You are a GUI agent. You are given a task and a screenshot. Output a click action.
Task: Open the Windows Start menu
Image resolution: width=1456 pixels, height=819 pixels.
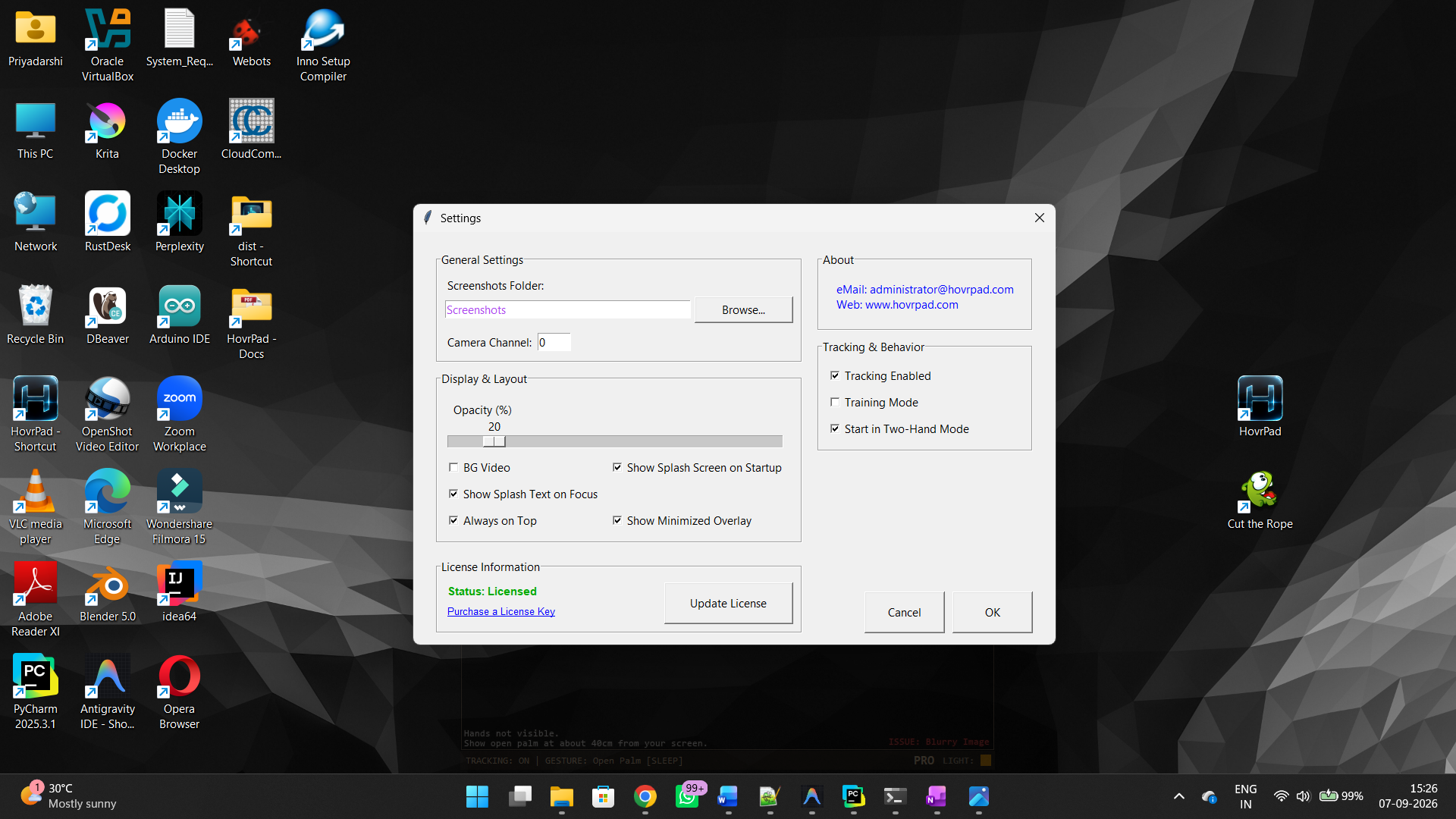coord(477,796)
